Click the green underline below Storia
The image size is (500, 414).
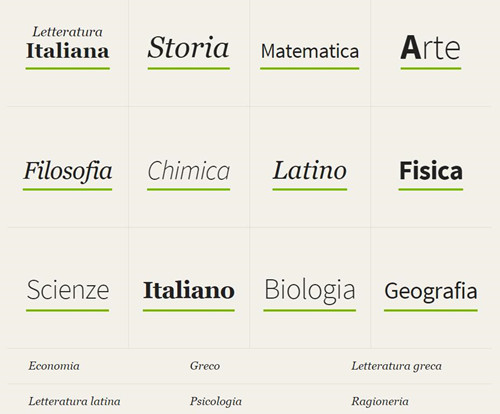tap(189, 68)
